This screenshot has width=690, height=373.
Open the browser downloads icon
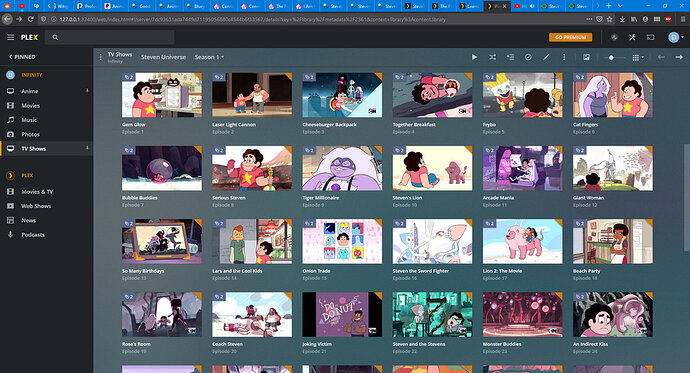click(622, 19)
